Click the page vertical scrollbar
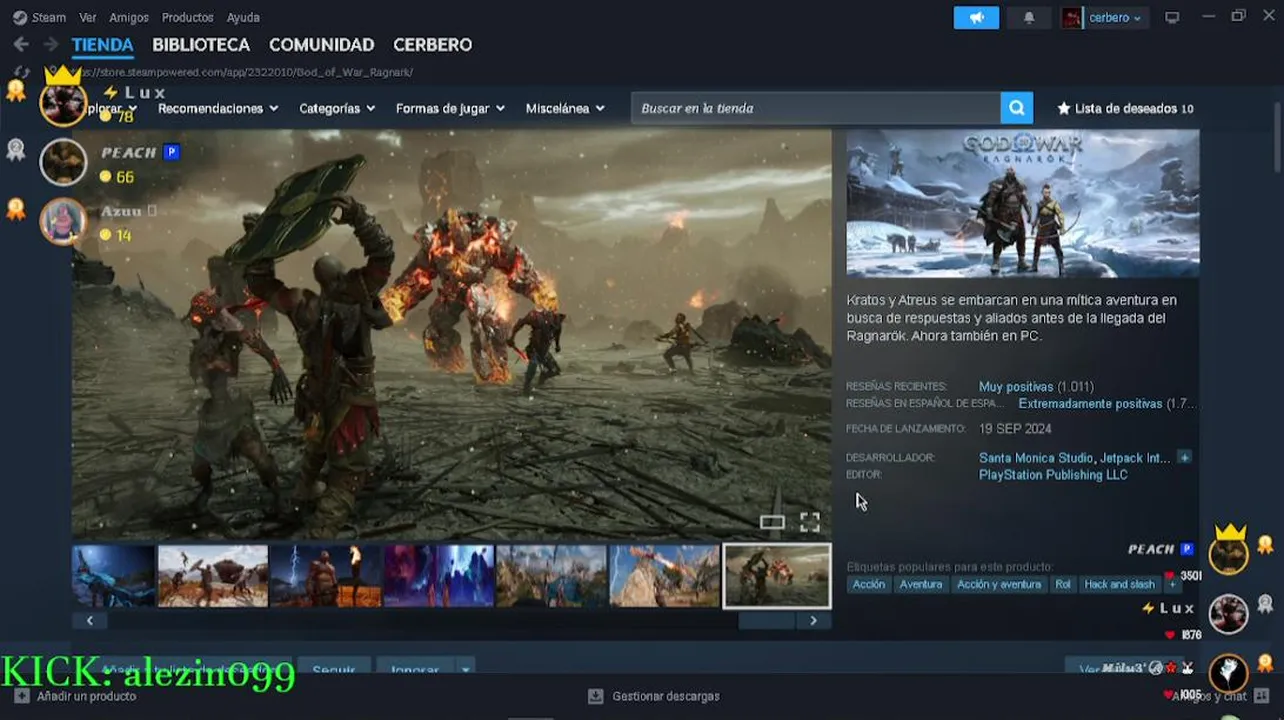This screenshot has height=720, width=1284. tap(1278, 137)
